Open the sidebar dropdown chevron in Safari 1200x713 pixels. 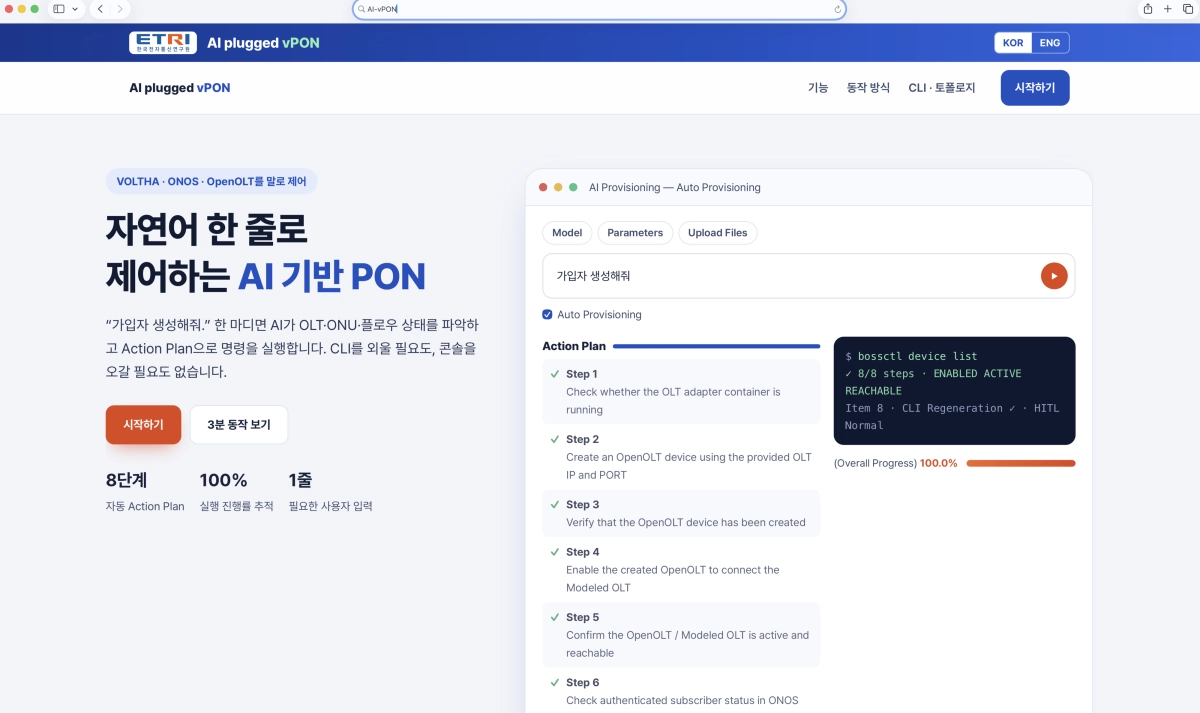point(75,9)
